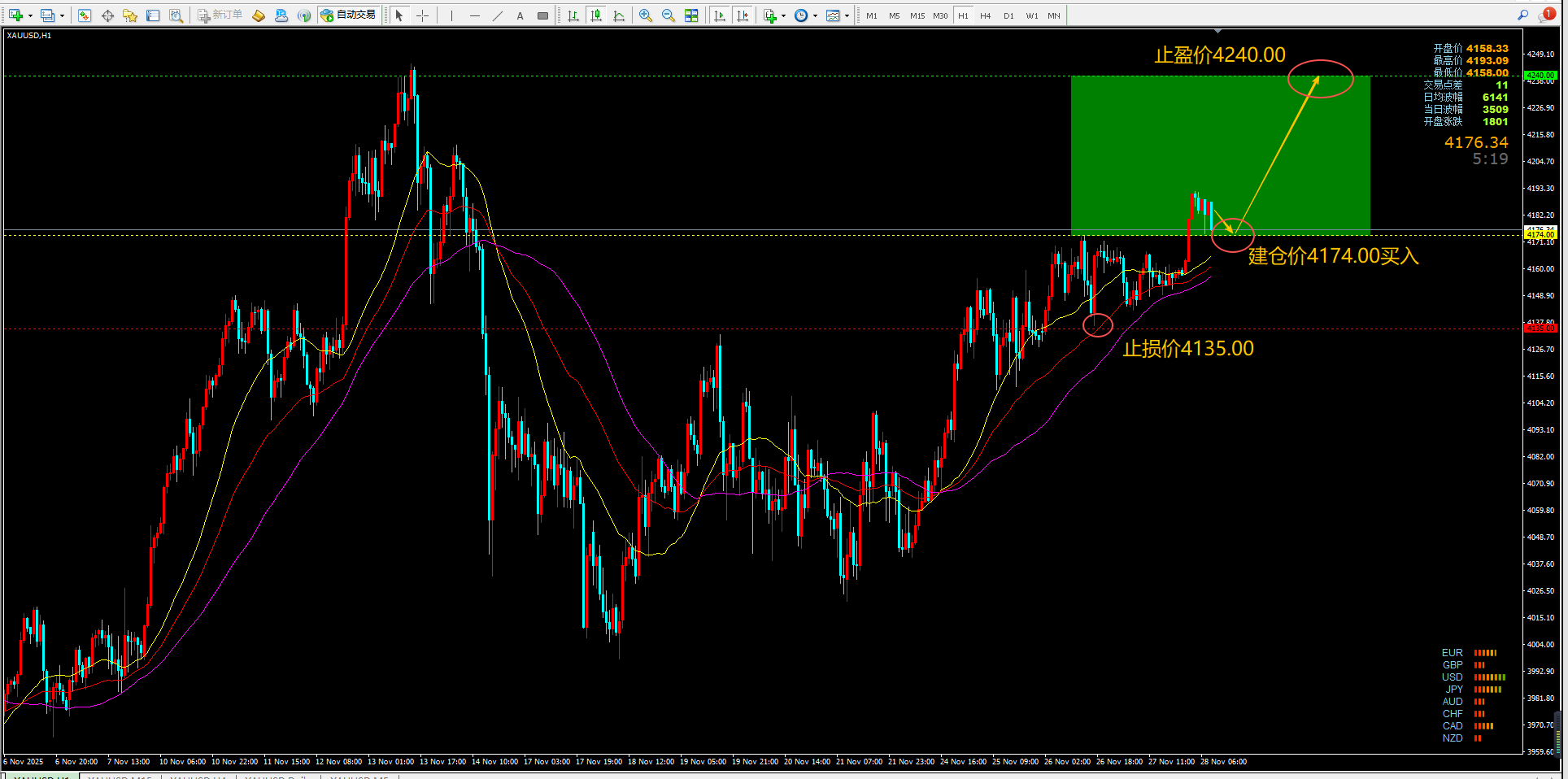Switch chart to candlestick display mode

click(596, 15)
